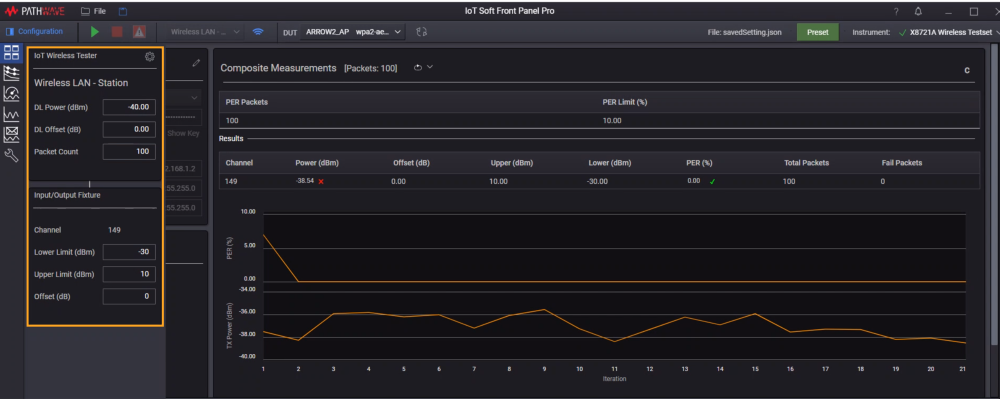This screenshot has width=1000, height=399.
Task: Click the Preset button
Action: point(818,32)
